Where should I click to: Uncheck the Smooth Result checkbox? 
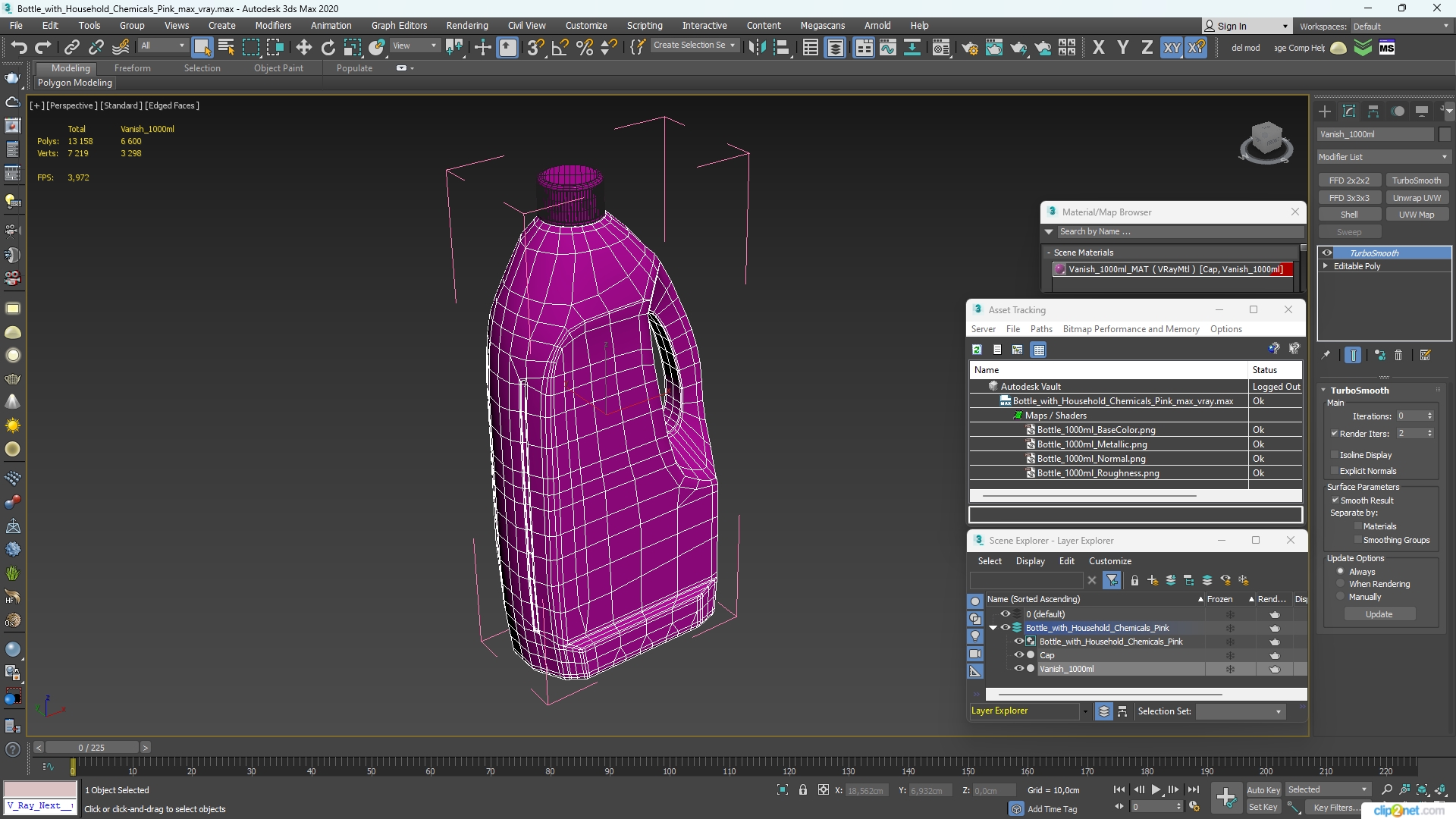tap(1335, 500)
